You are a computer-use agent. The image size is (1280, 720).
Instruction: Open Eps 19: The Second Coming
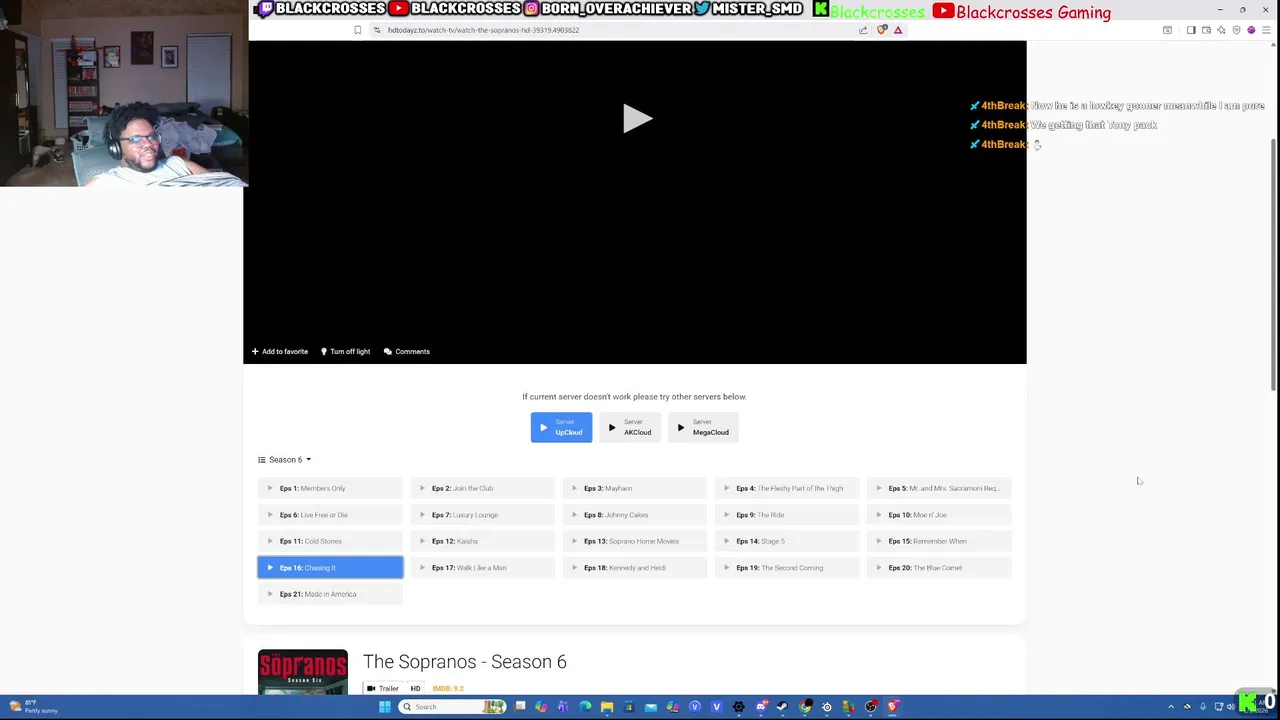coord(786,568)
